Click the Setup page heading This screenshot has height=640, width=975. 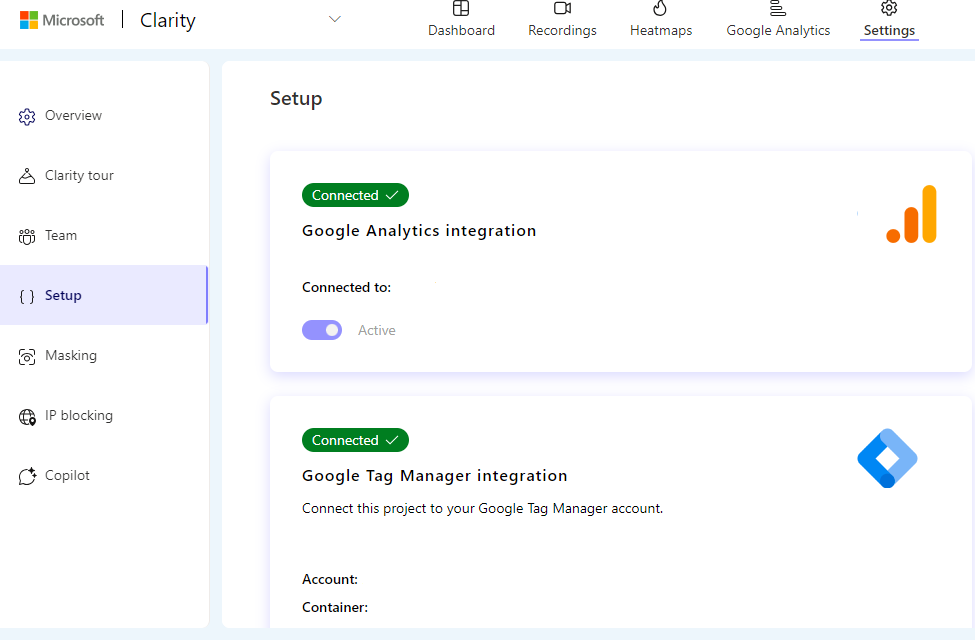296,99
